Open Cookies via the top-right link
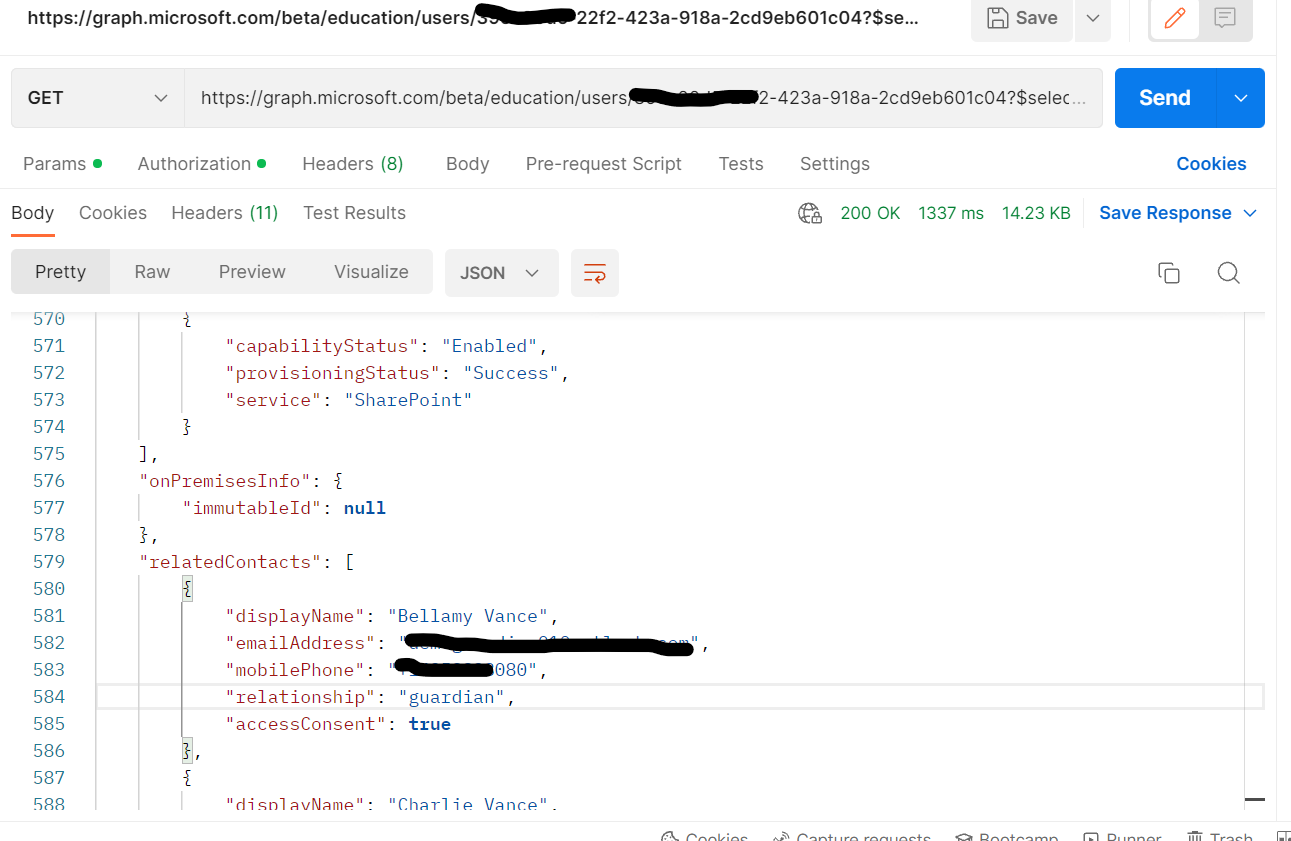Screen dimensions: 1291x841 [1211, 163]
